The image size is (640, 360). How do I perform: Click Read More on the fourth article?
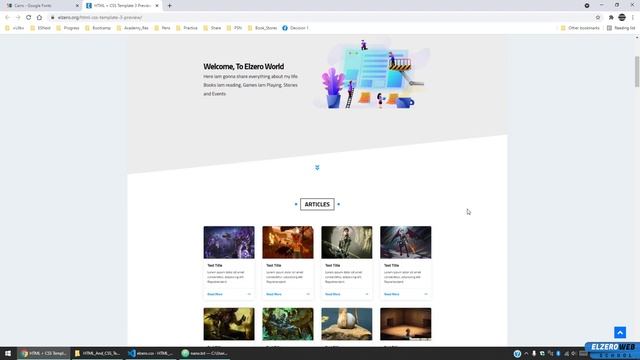pyautogui.click(x=391, y=294)
